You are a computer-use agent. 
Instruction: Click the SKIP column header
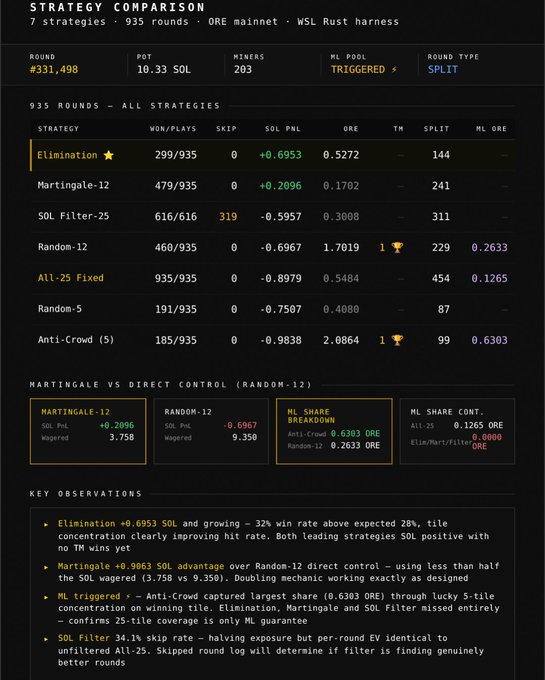(226, 129)
